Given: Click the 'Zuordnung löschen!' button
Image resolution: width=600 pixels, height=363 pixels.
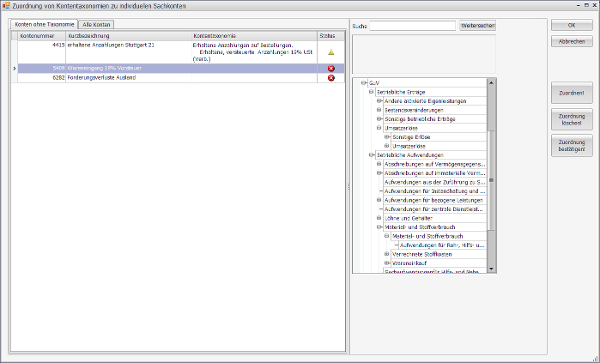Looking at the screenshot, I should point(572,119).
